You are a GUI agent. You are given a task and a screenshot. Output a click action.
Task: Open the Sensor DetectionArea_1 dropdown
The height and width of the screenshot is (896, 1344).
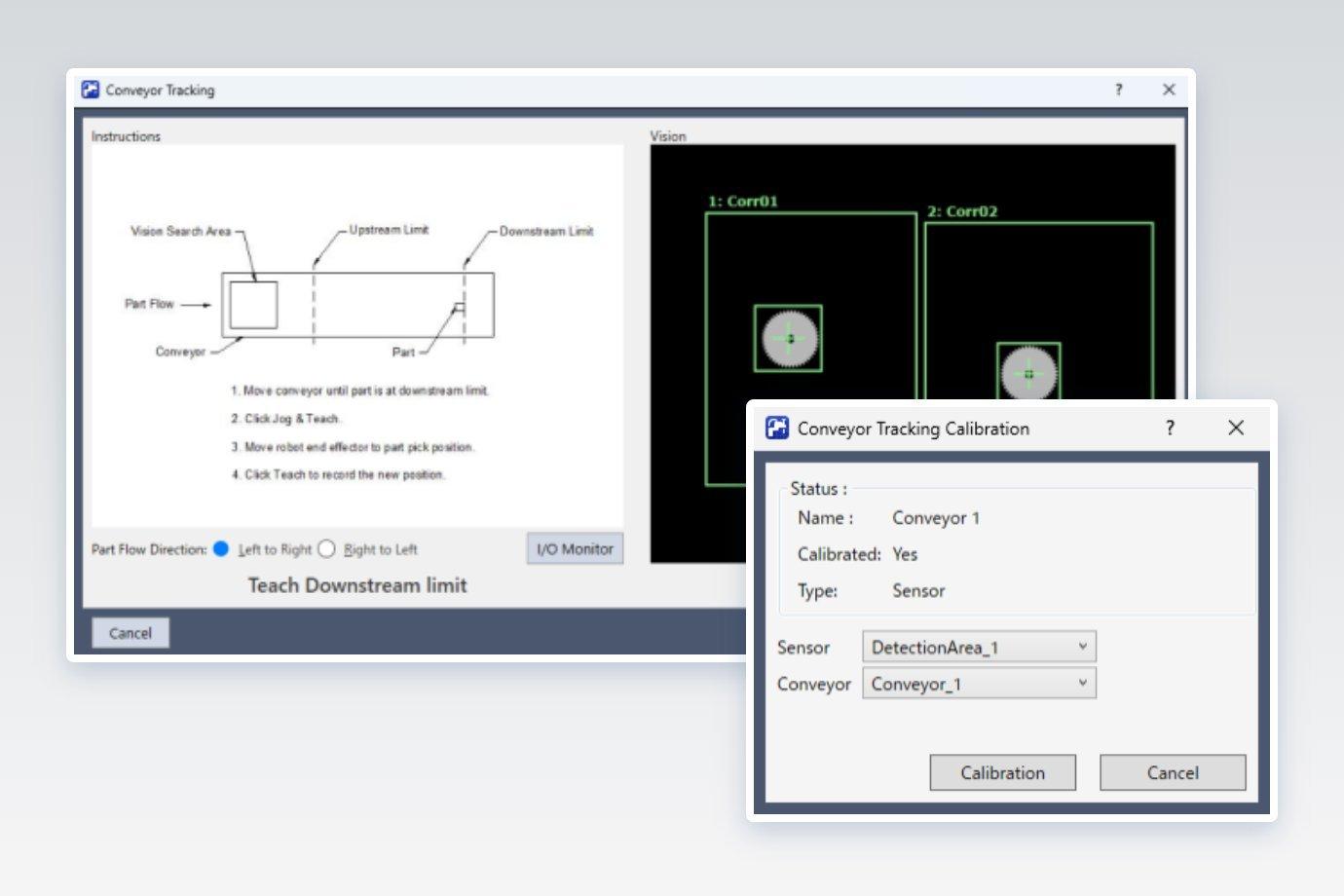point(979,647)
